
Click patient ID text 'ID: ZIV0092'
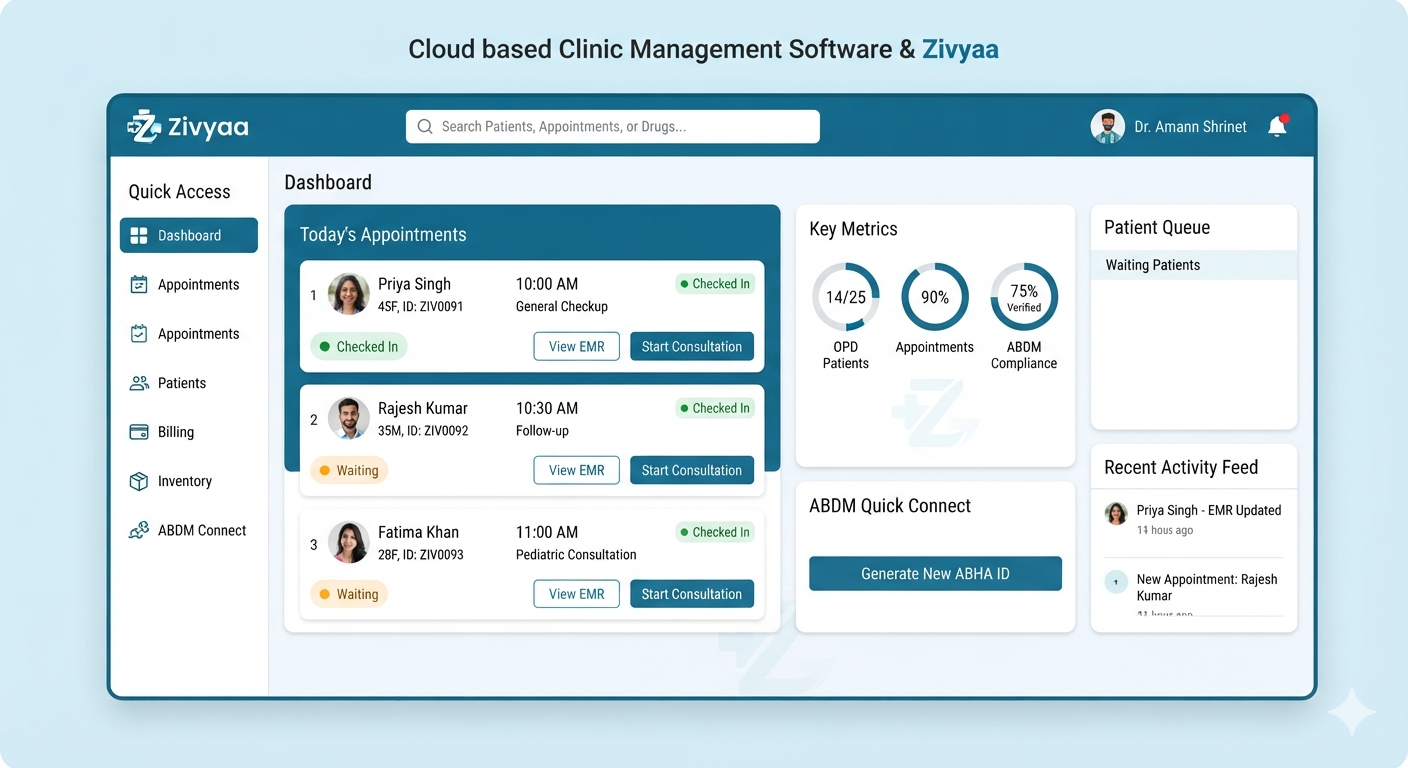(439, 431)
